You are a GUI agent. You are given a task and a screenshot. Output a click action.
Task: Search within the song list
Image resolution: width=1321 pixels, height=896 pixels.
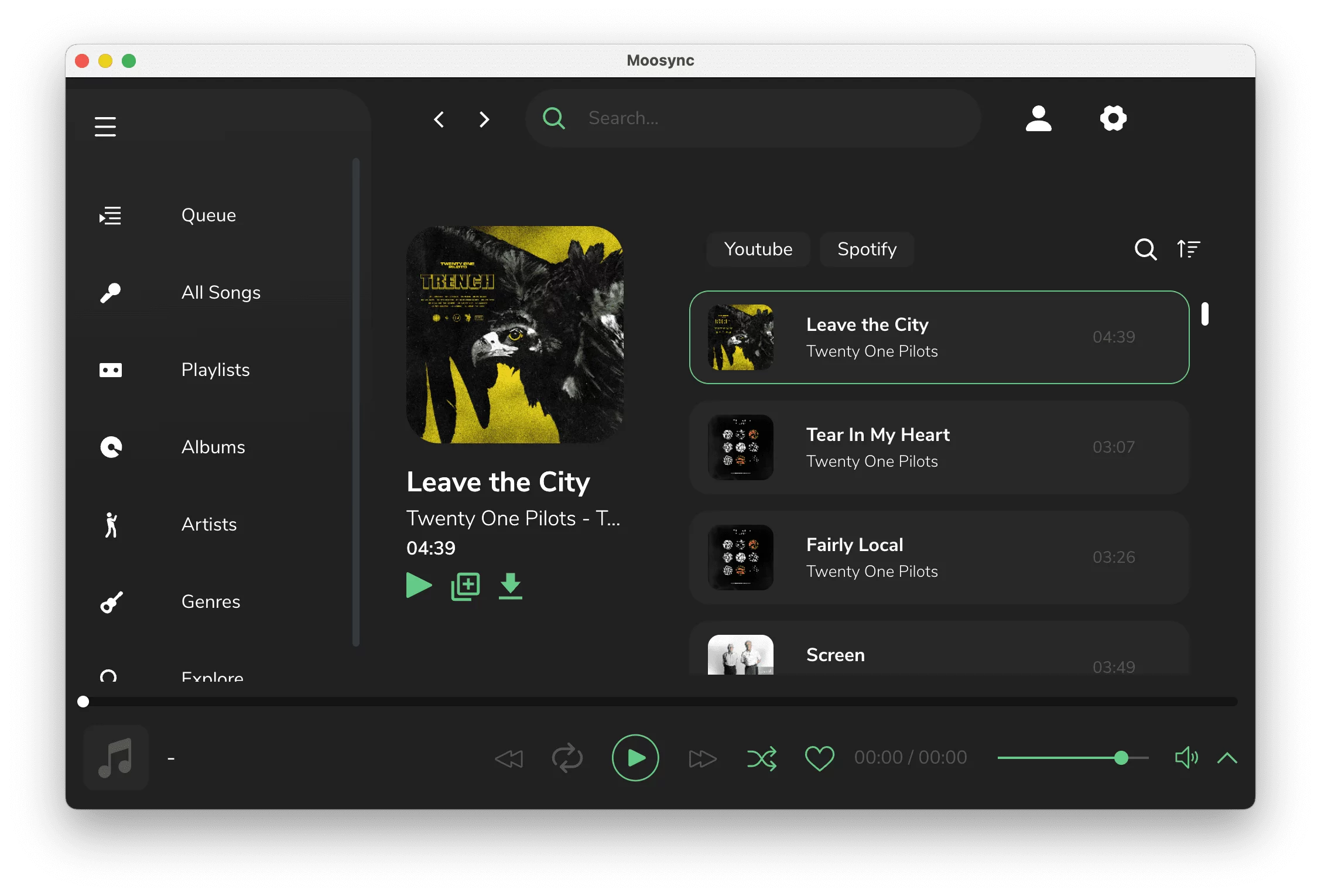(1145, 249)
